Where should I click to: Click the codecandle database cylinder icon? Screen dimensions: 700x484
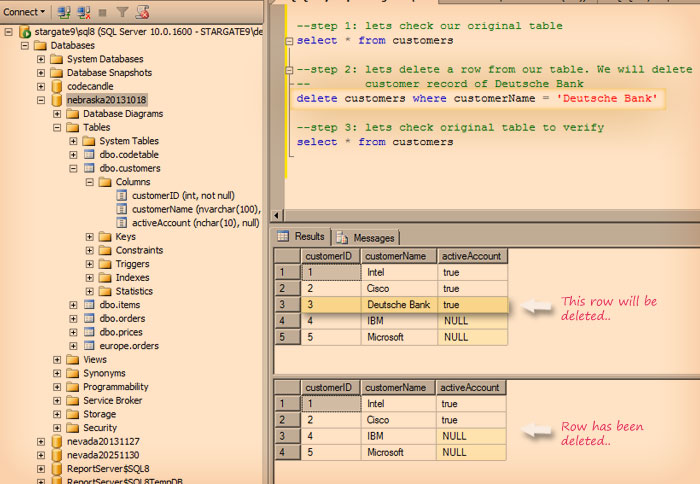(57, 86)
